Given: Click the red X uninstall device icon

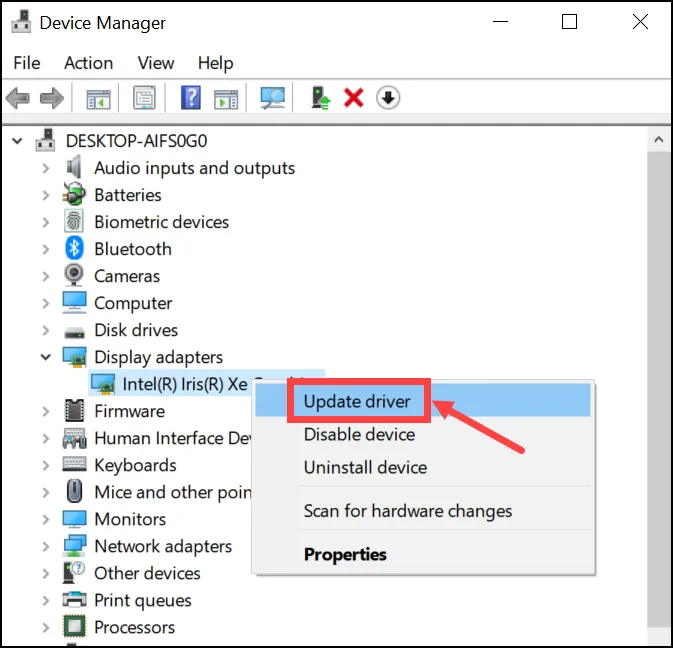Looking at the screenshot, I should (354, 98).
